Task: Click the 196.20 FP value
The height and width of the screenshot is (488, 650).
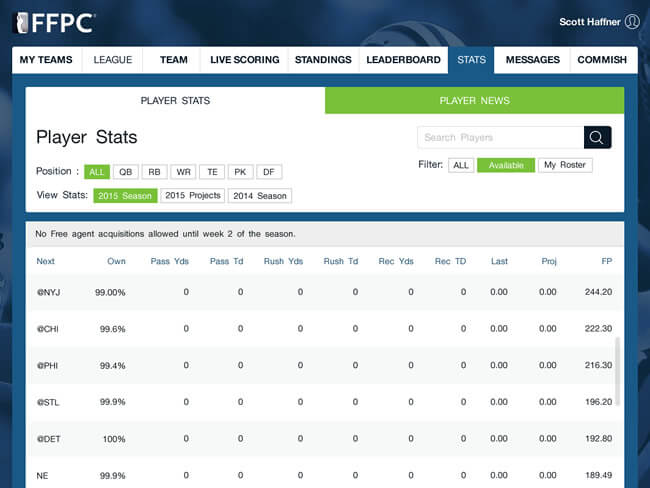Action: click(x=598, y=402)
